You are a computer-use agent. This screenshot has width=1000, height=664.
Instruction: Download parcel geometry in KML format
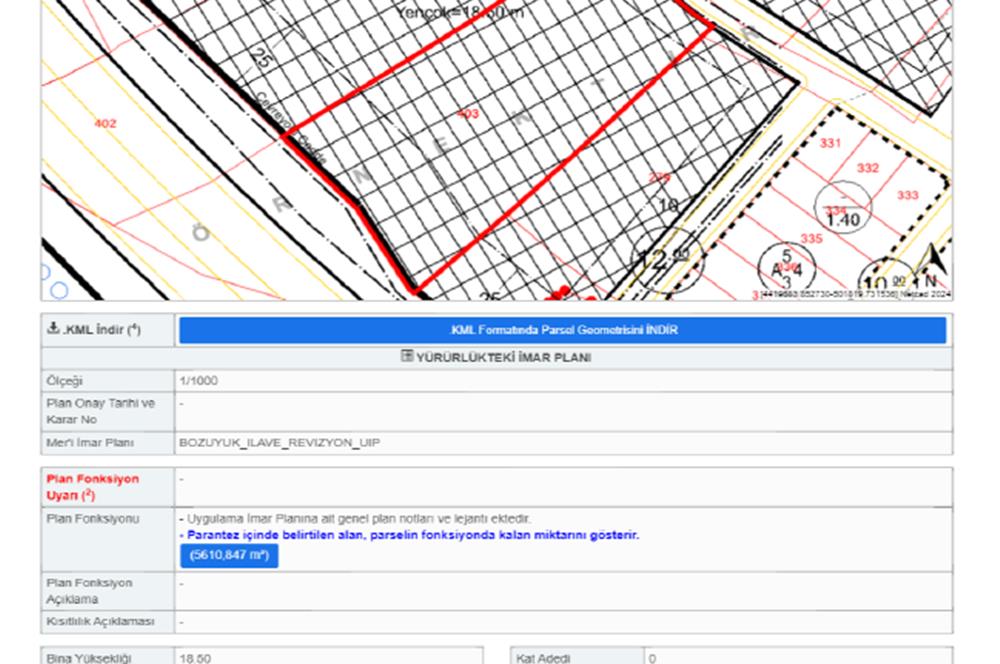click(561, 330)
